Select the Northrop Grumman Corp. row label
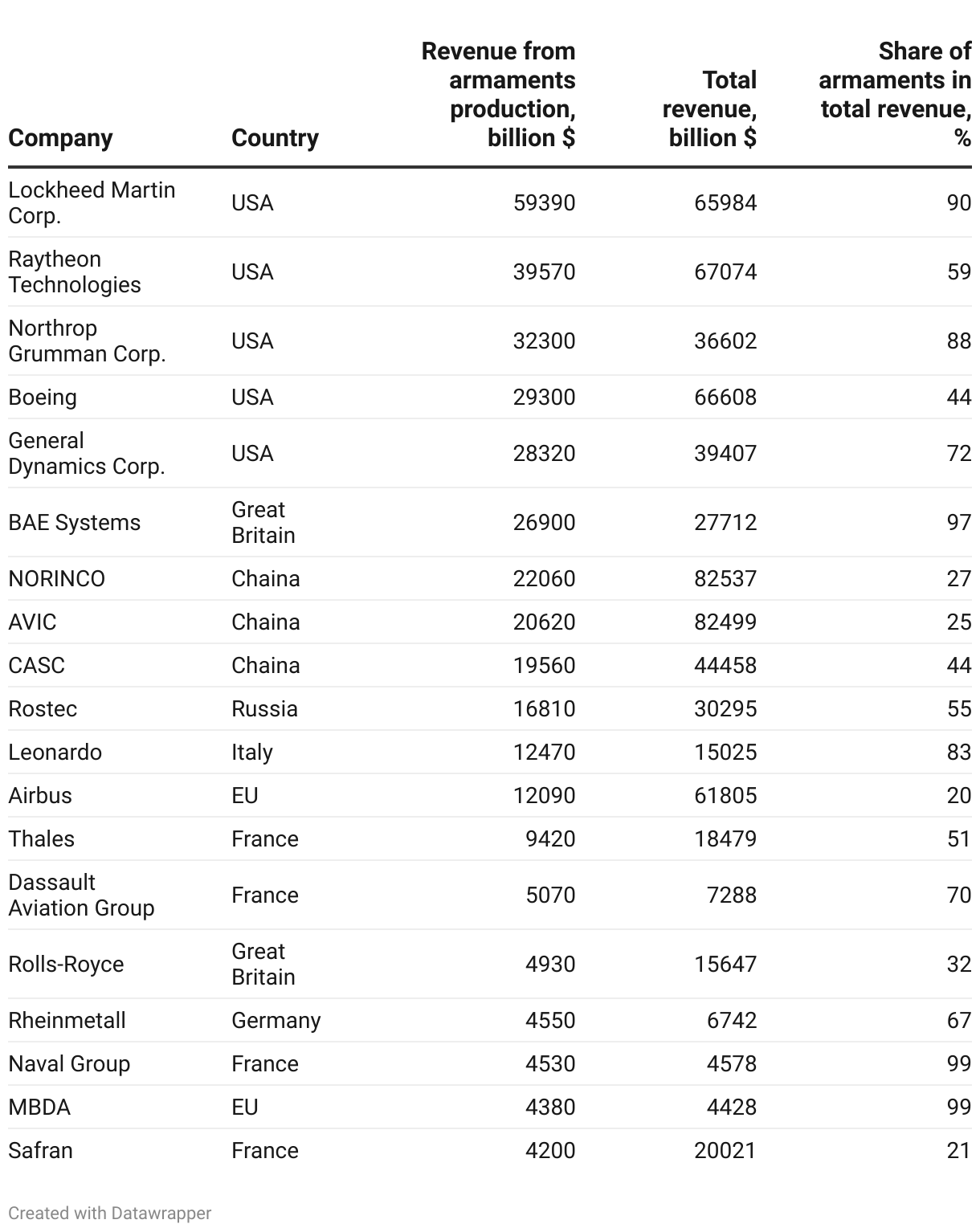This screenshot has height=1232, width=980. pos(87,341)
